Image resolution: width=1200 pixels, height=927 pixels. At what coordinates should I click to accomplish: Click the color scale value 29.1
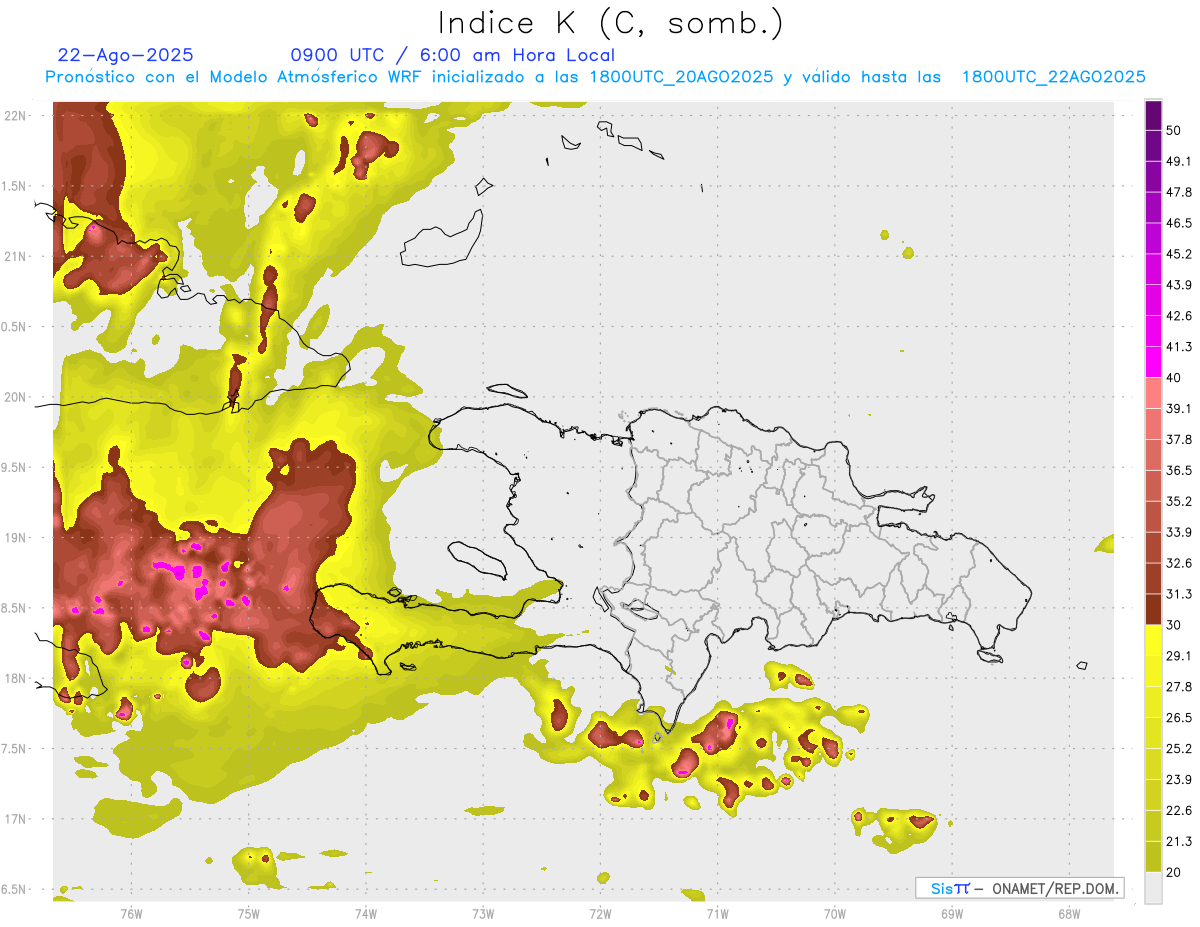coord(1178,656)
